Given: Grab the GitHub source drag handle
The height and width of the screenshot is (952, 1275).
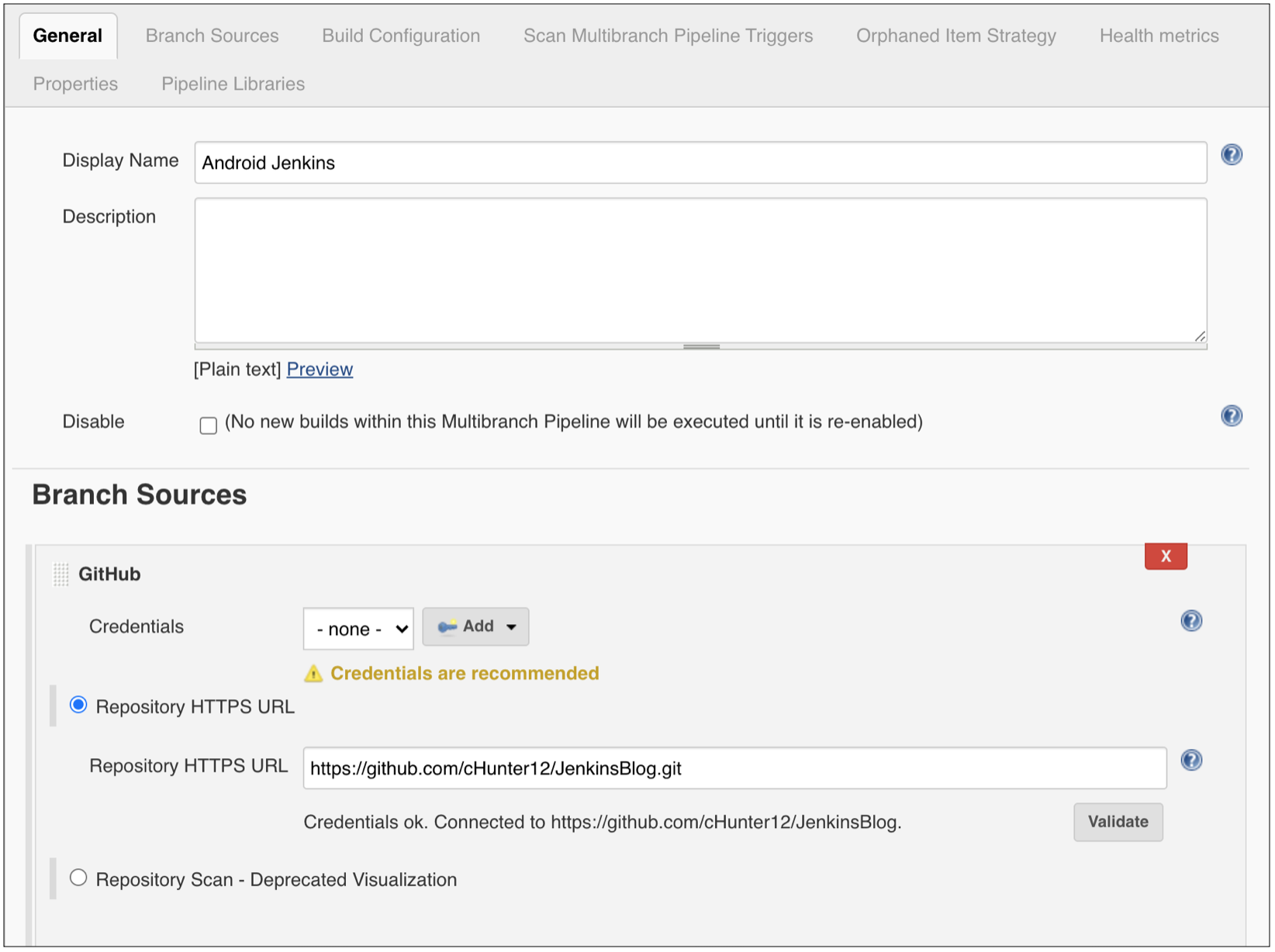Looking at the screenshot, I should pos(60,574).
